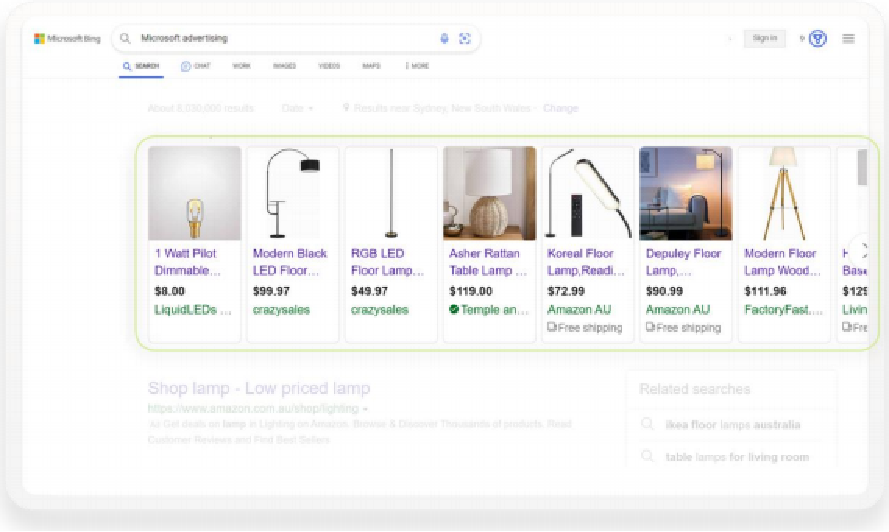Expand the Date filter dropdown

[298, 108]
